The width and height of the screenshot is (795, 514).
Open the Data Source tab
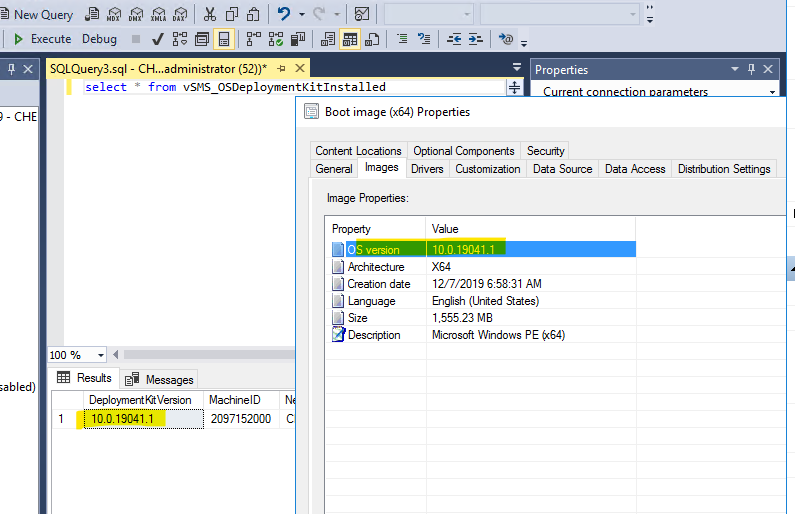point(562,169)
